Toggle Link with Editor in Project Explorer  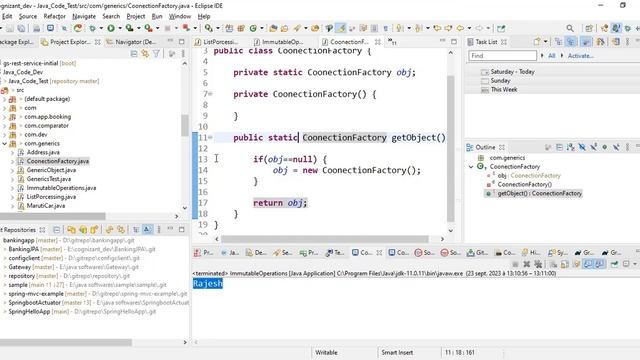pos(145,53)
